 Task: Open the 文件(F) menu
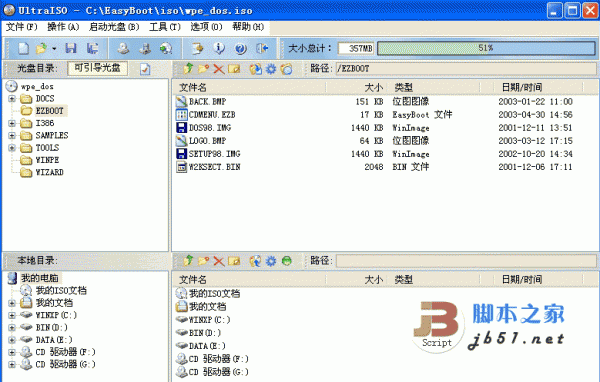(x=21, y=27)
